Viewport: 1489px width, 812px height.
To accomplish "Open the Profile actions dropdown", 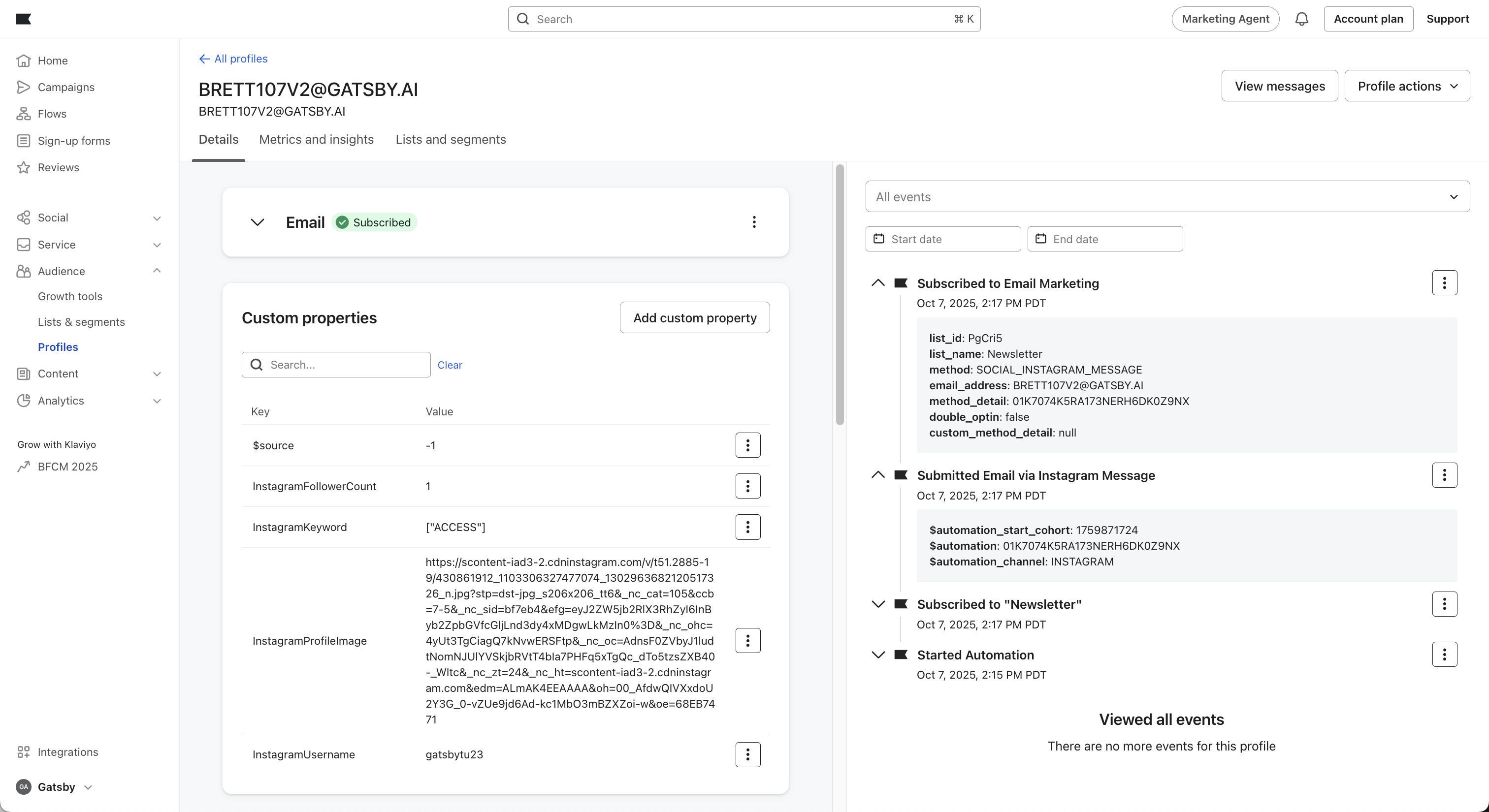I will [1406, 86].
